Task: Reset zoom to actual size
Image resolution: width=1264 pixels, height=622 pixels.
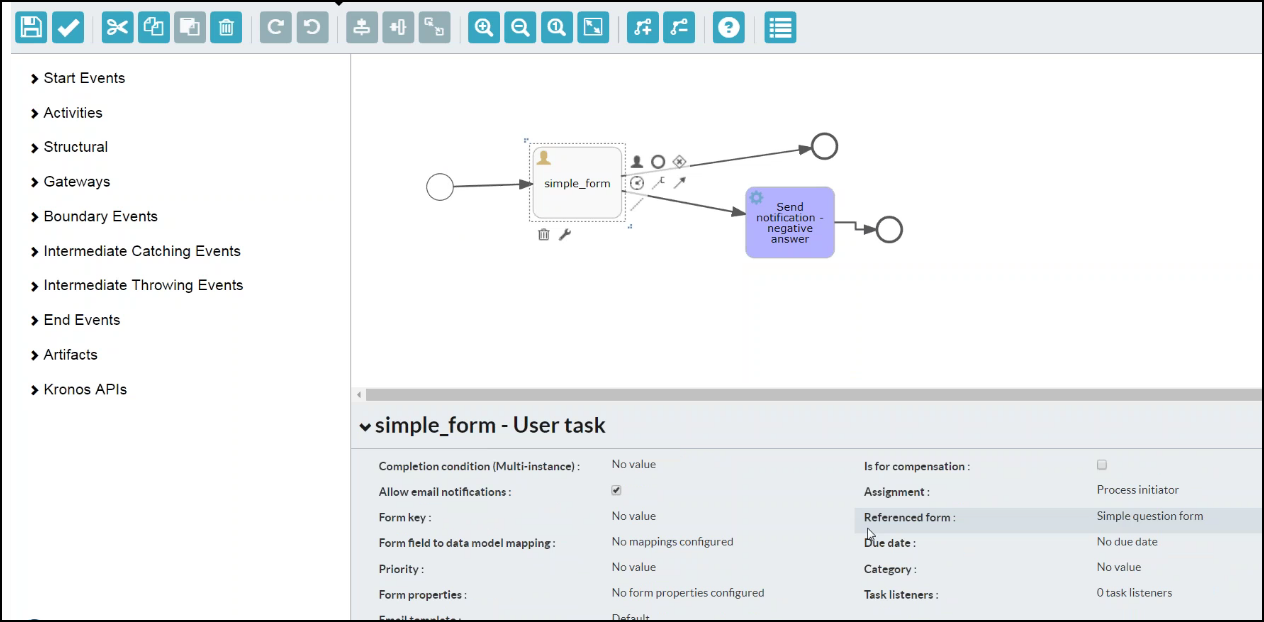Action: 557,27
